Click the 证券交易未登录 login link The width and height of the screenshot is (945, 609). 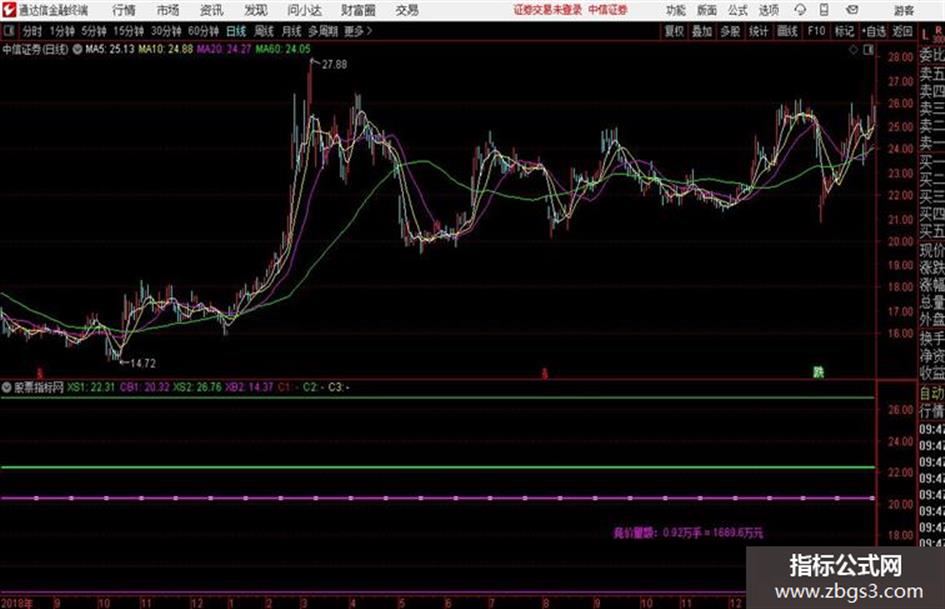tap(548, 10)
